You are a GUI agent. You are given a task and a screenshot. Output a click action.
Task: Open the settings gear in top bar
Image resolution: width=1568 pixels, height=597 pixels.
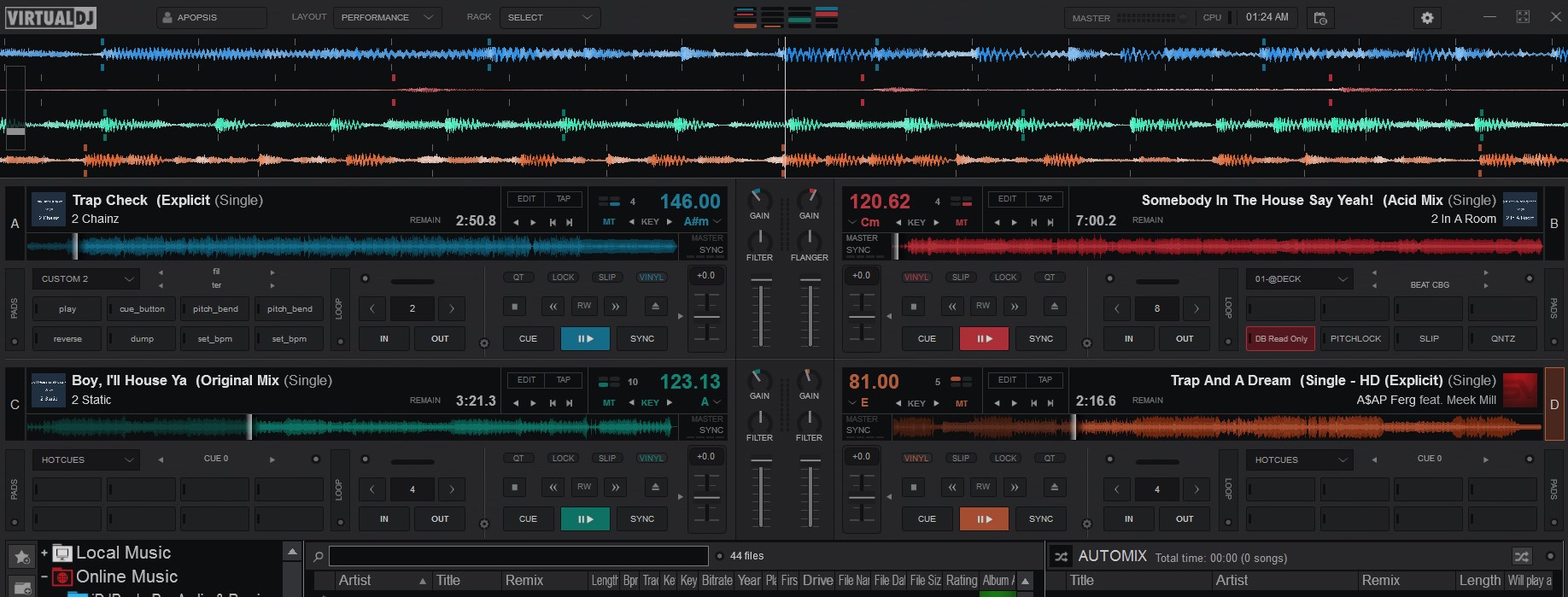(x=1427, y=17)
